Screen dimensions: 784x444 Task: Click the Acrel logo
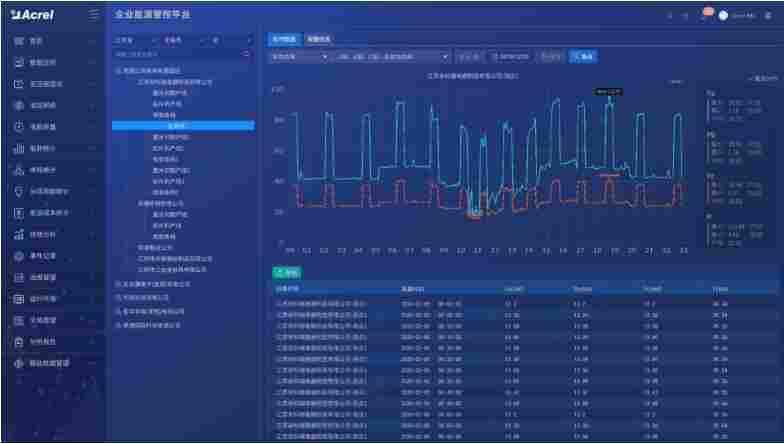click(x=34, y=15)
